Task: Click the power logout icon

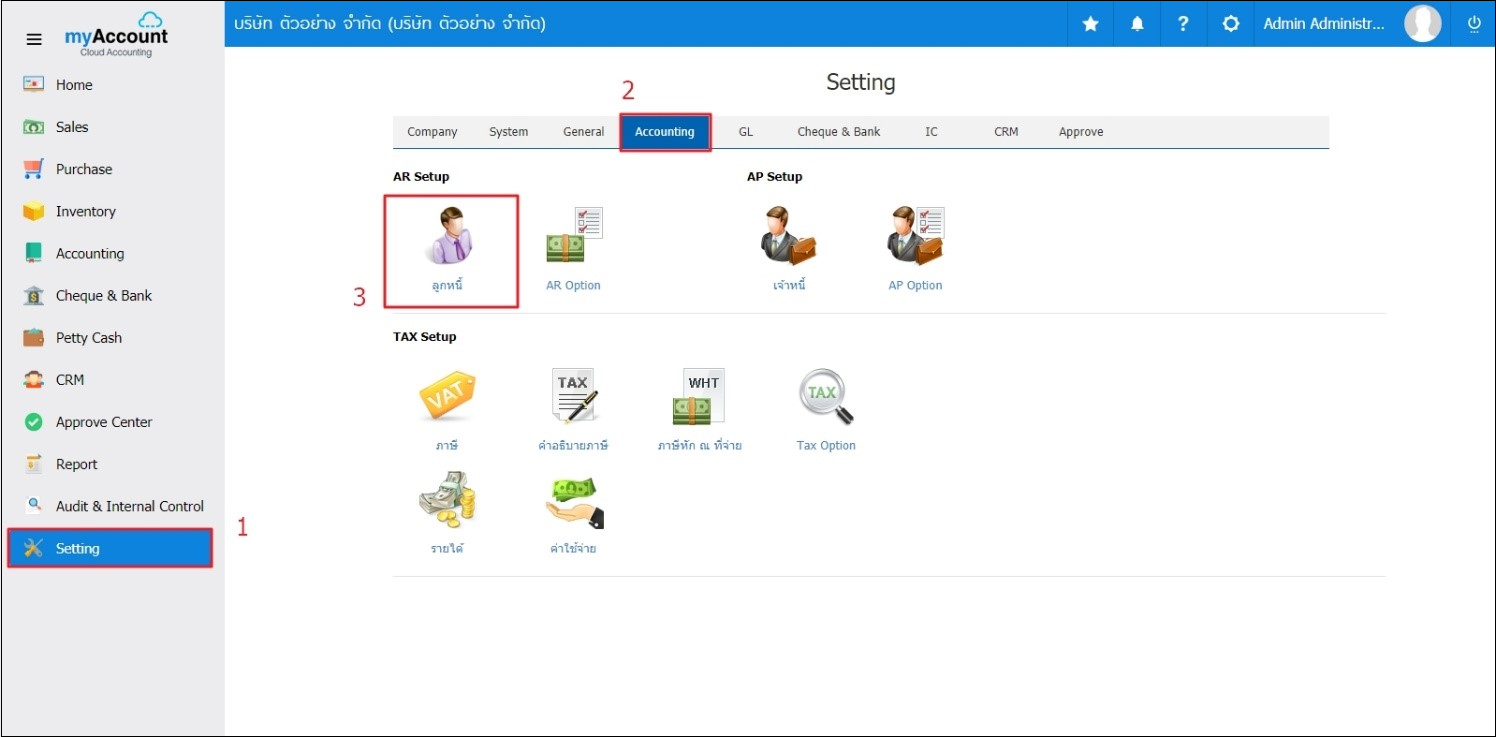Action: coord(1474,23)
